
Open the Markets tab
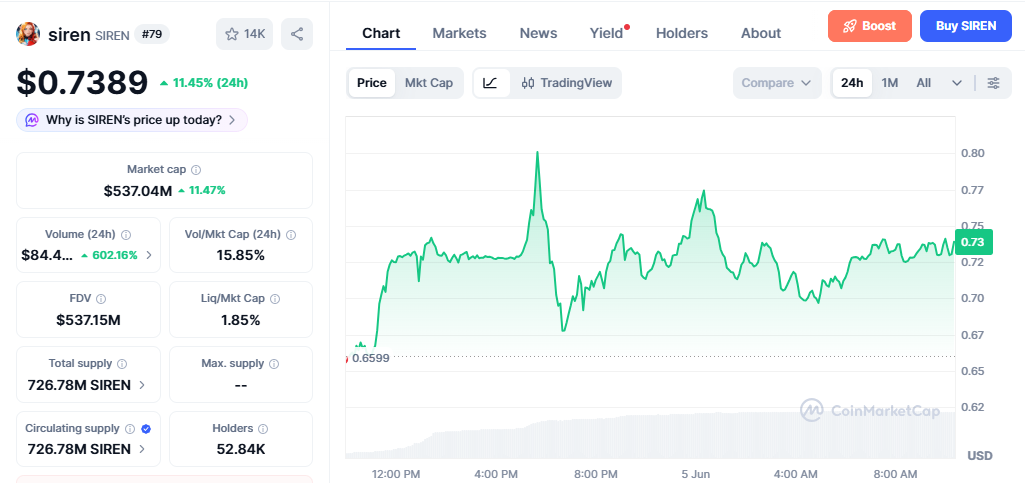pyautogui.click(x=460, y=33)
